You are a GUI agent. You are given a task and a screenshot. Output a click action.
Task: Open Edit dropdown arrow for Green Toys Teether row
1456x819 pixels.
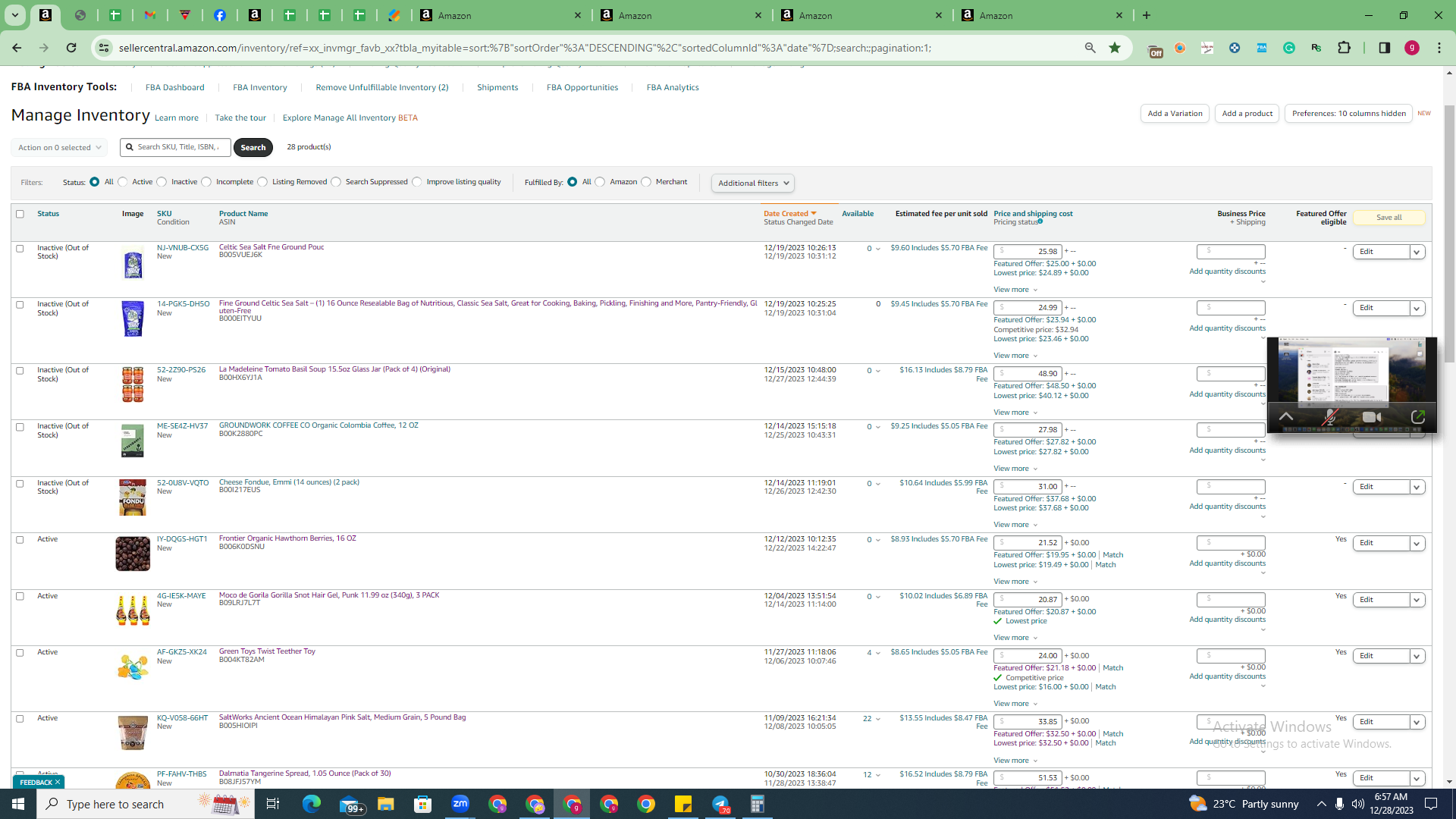[x=1417, y=656]
